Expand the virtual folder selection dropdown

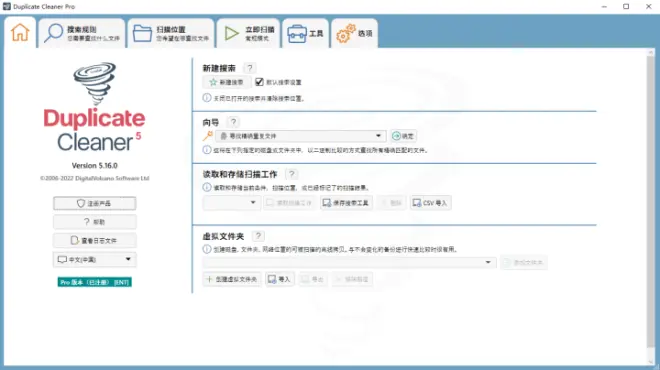click(x=349, y=262)
